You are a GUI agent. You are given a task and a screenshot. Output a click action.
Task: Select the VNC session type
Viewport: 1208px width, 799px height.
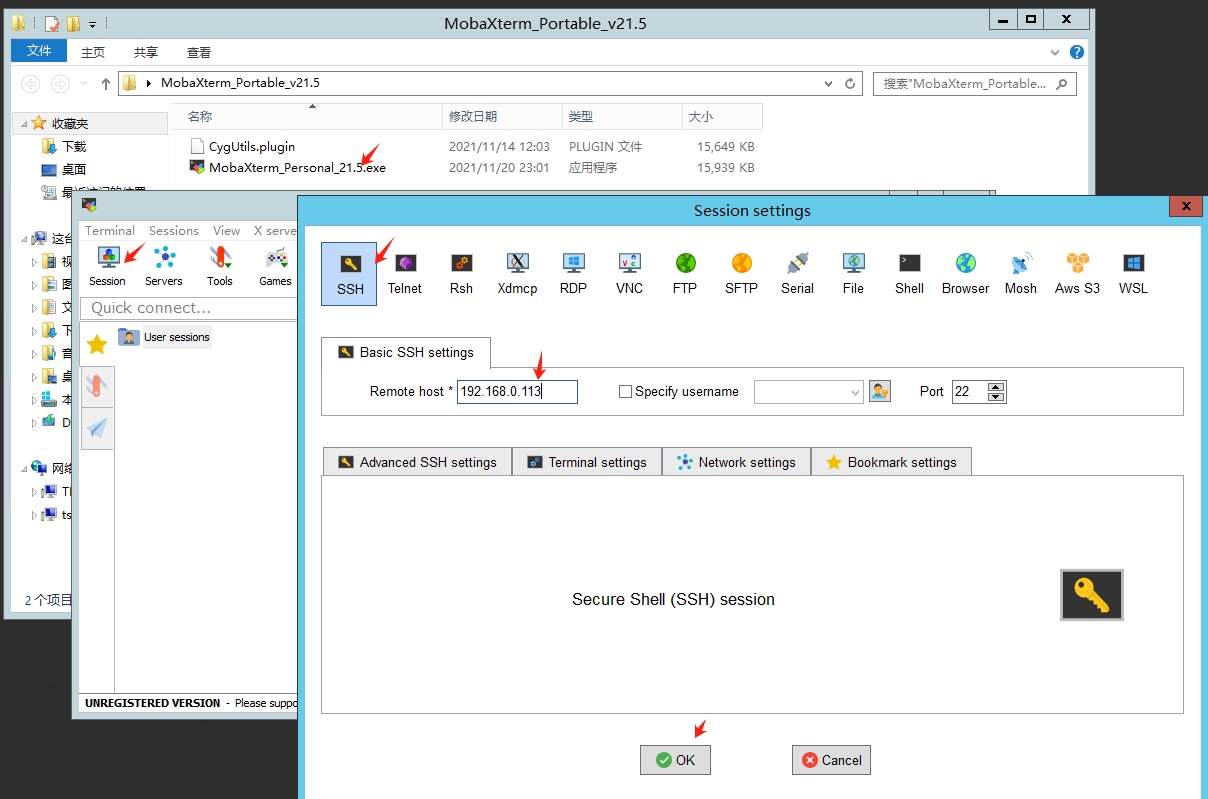[629, 274]
